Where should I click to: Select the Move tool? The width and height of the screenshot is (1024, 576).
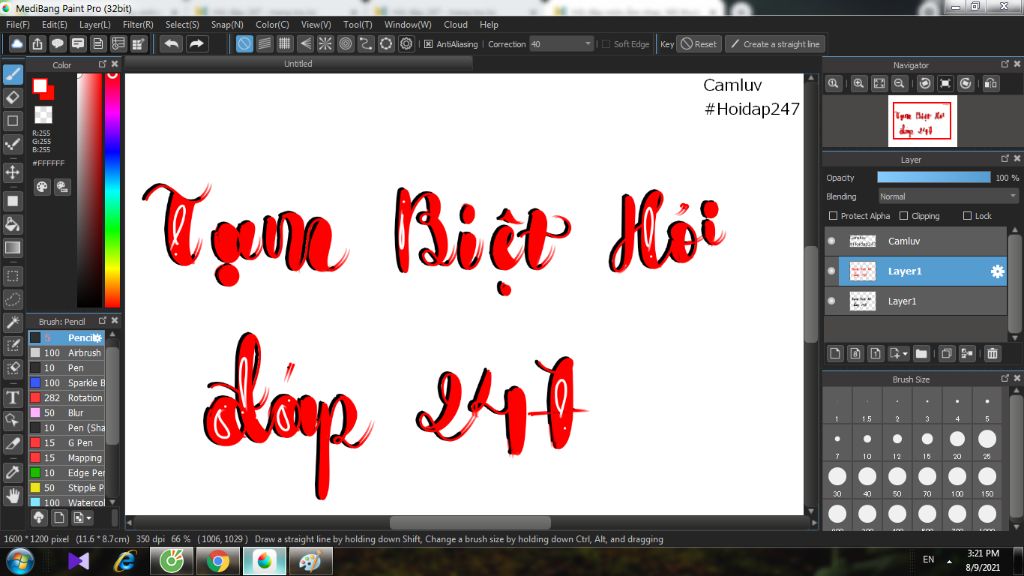(x=12, y=172)
